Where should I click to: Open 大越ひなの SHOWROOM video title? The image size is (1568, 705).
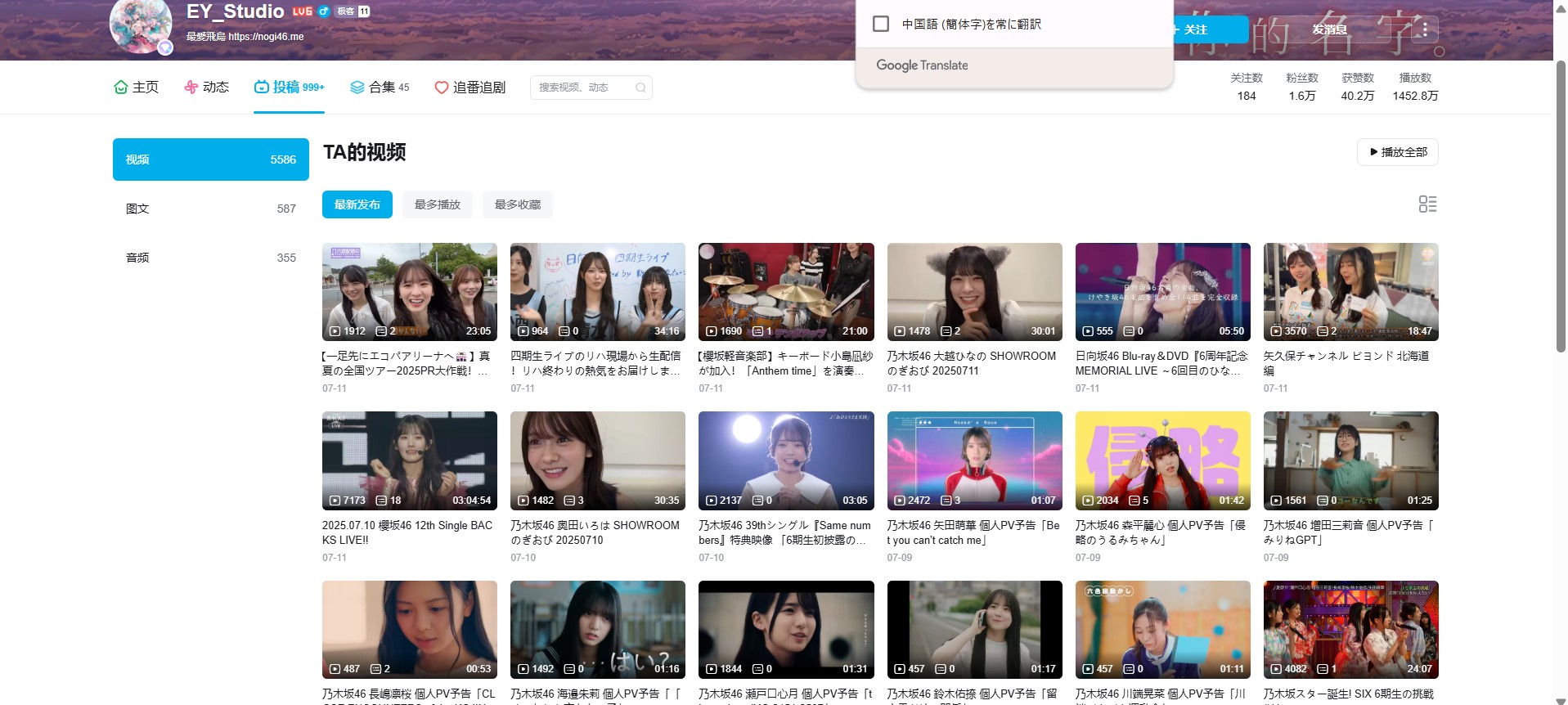tap(972, 363)
